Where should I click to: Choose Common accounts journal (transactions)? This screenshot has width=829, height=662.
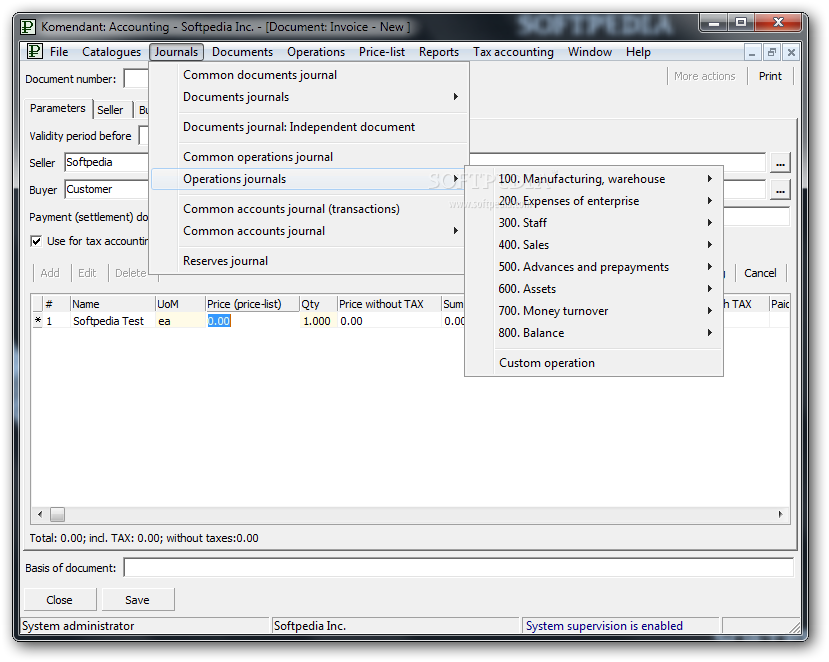tap(309, 209)
